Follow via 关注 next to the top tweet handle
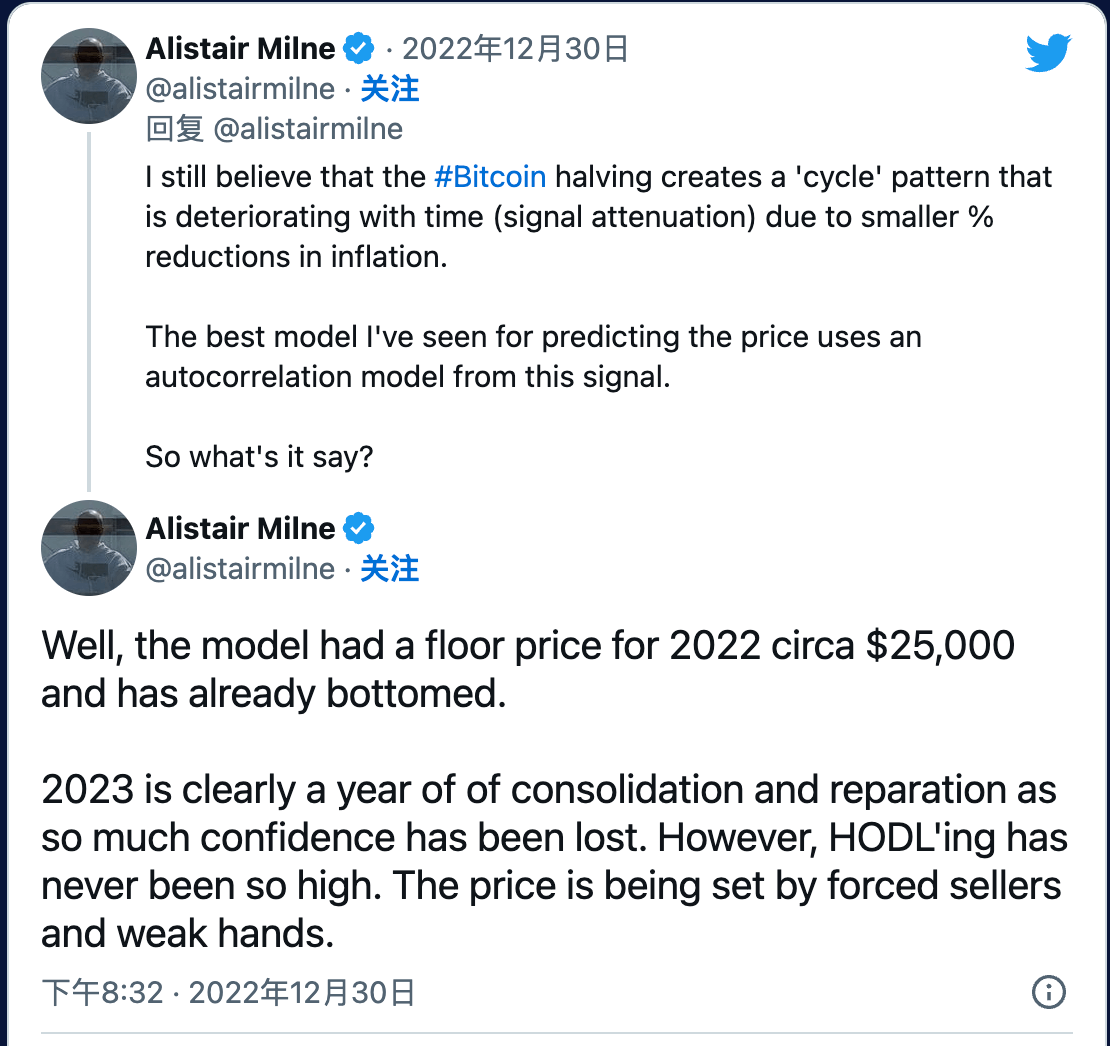 coord(390,89)
